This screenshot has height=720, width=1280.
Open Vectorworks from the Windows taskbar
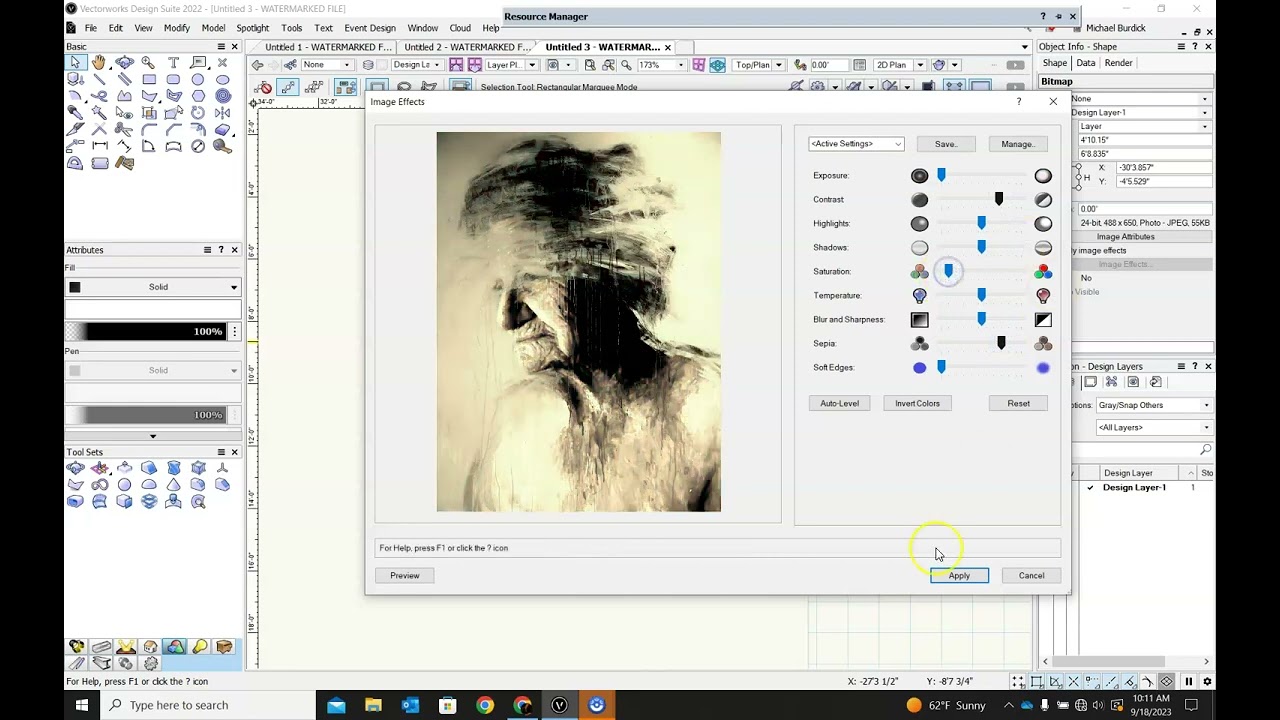(x=559, y=705)
